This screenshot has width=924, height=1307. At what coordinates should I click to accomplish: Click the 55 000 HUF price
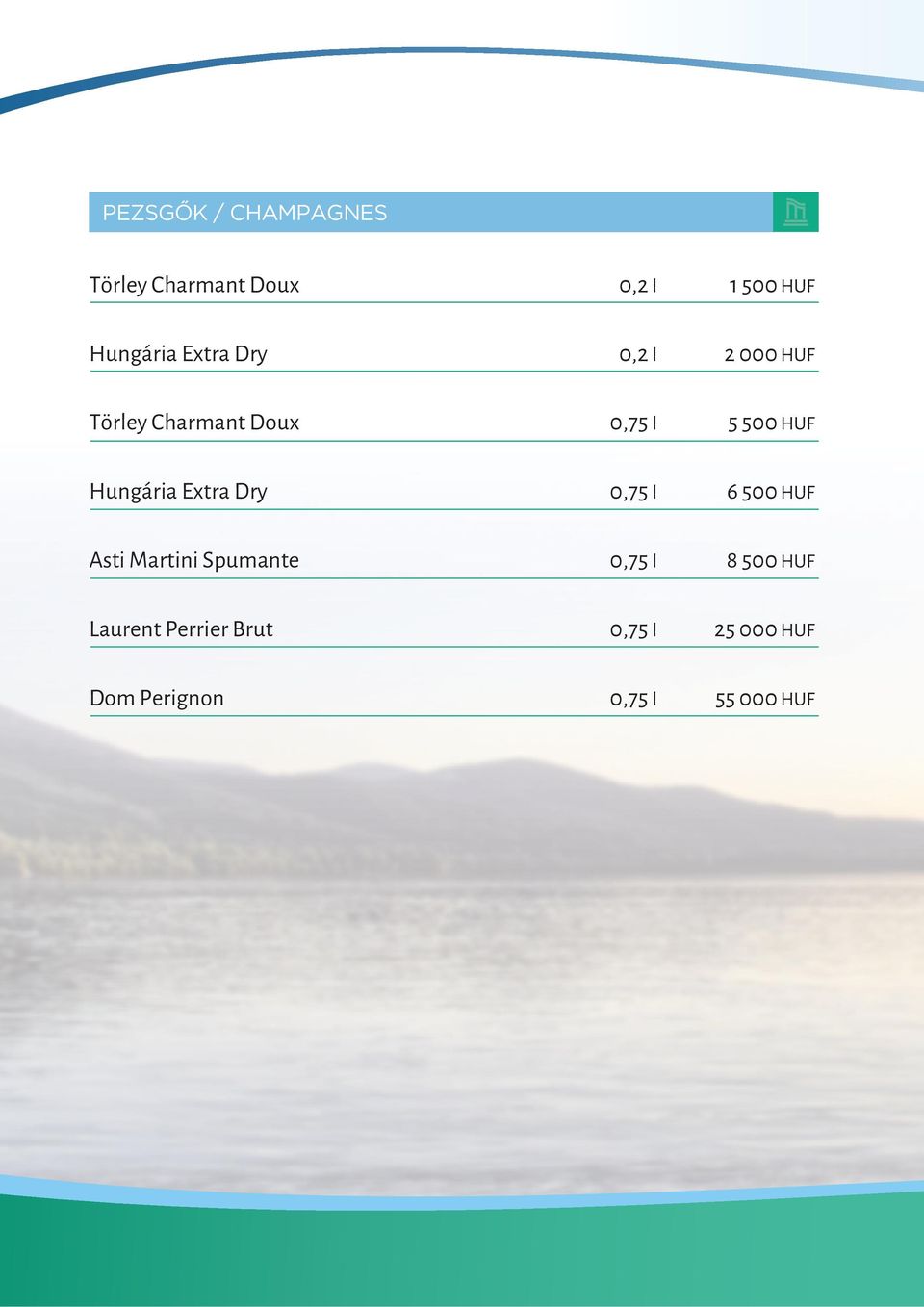tap(765, 700)
